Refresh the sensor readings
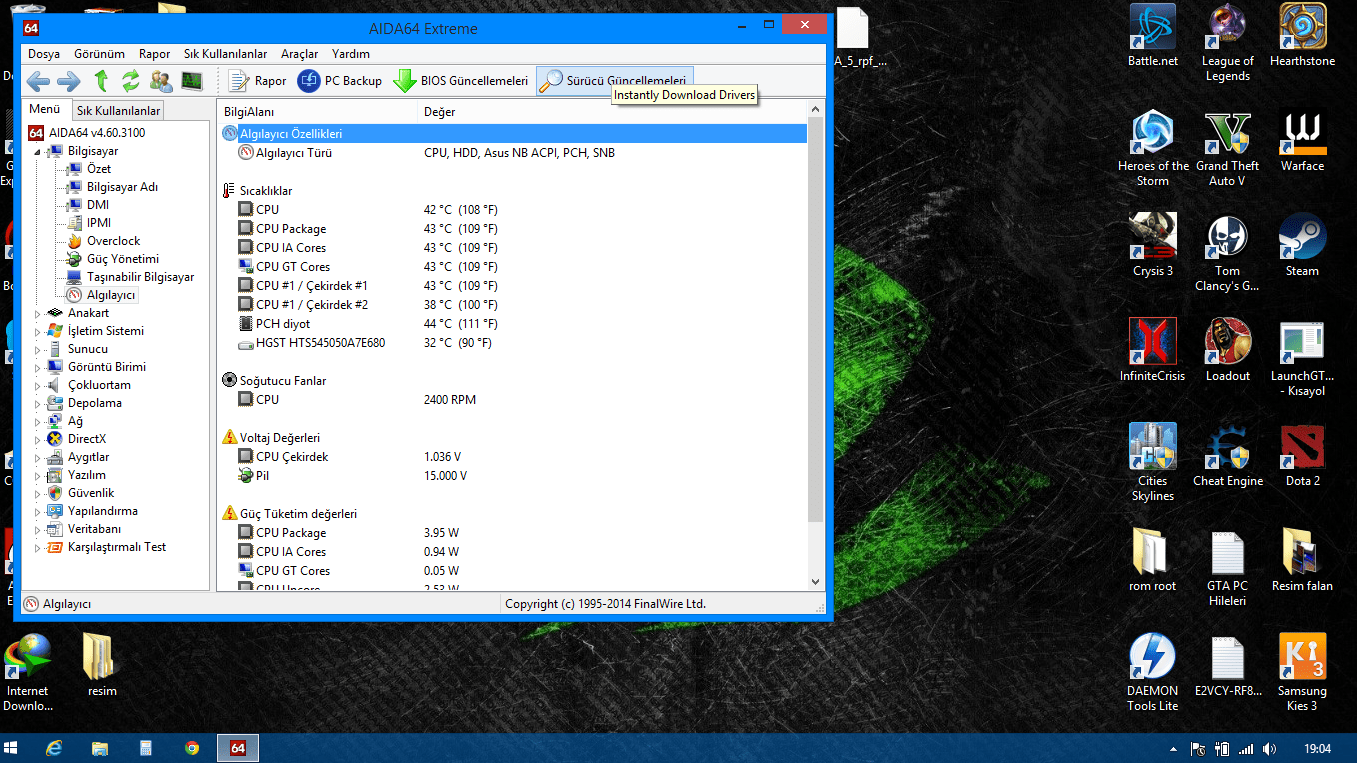 pyautogui.click(x=131, y=81)
